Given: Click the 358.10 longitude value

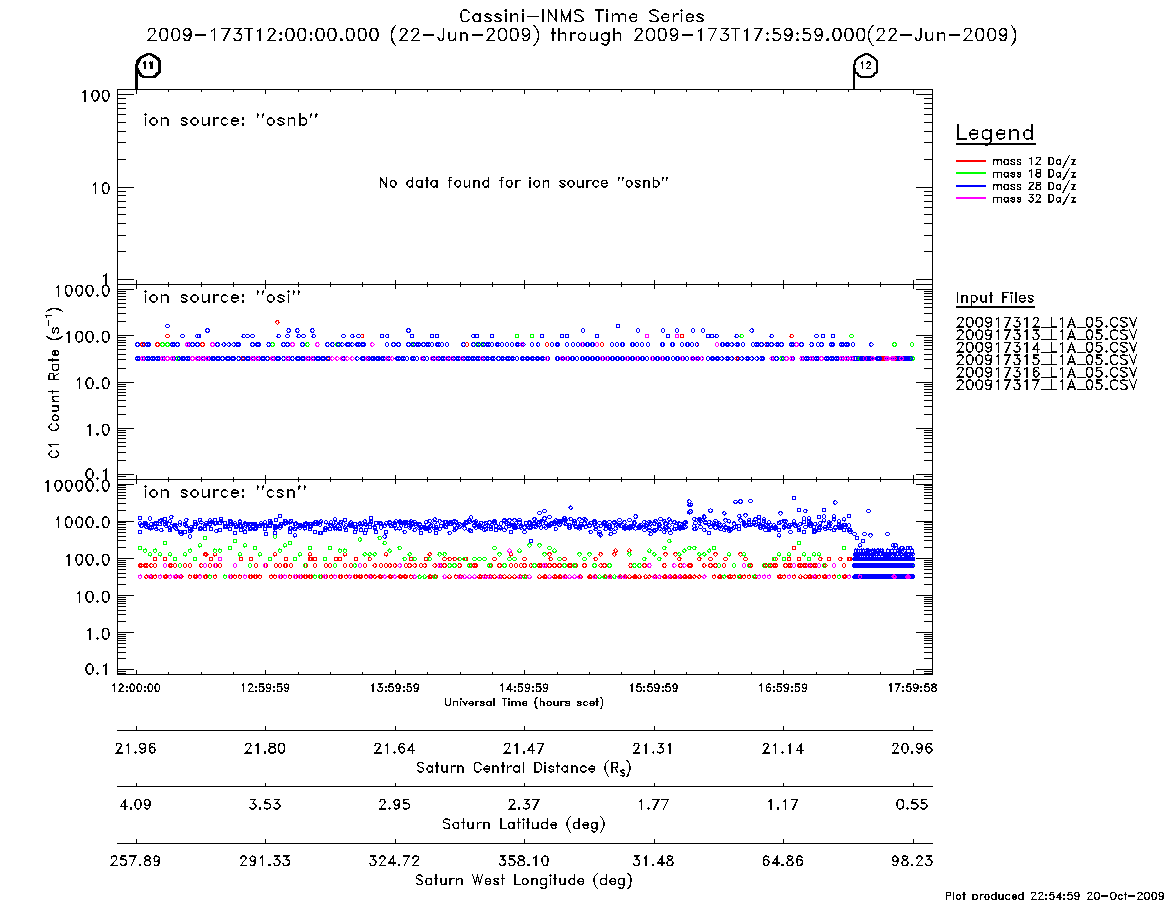Looking at the screenshot, I should (x=524, y=861).
